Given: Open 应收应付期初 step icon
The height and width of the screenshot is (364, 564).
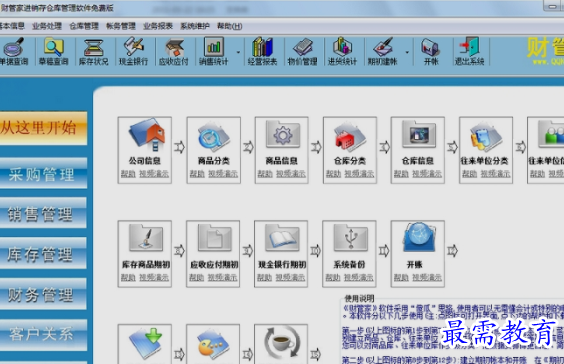Looking at the screenshot, I should 214,238.
